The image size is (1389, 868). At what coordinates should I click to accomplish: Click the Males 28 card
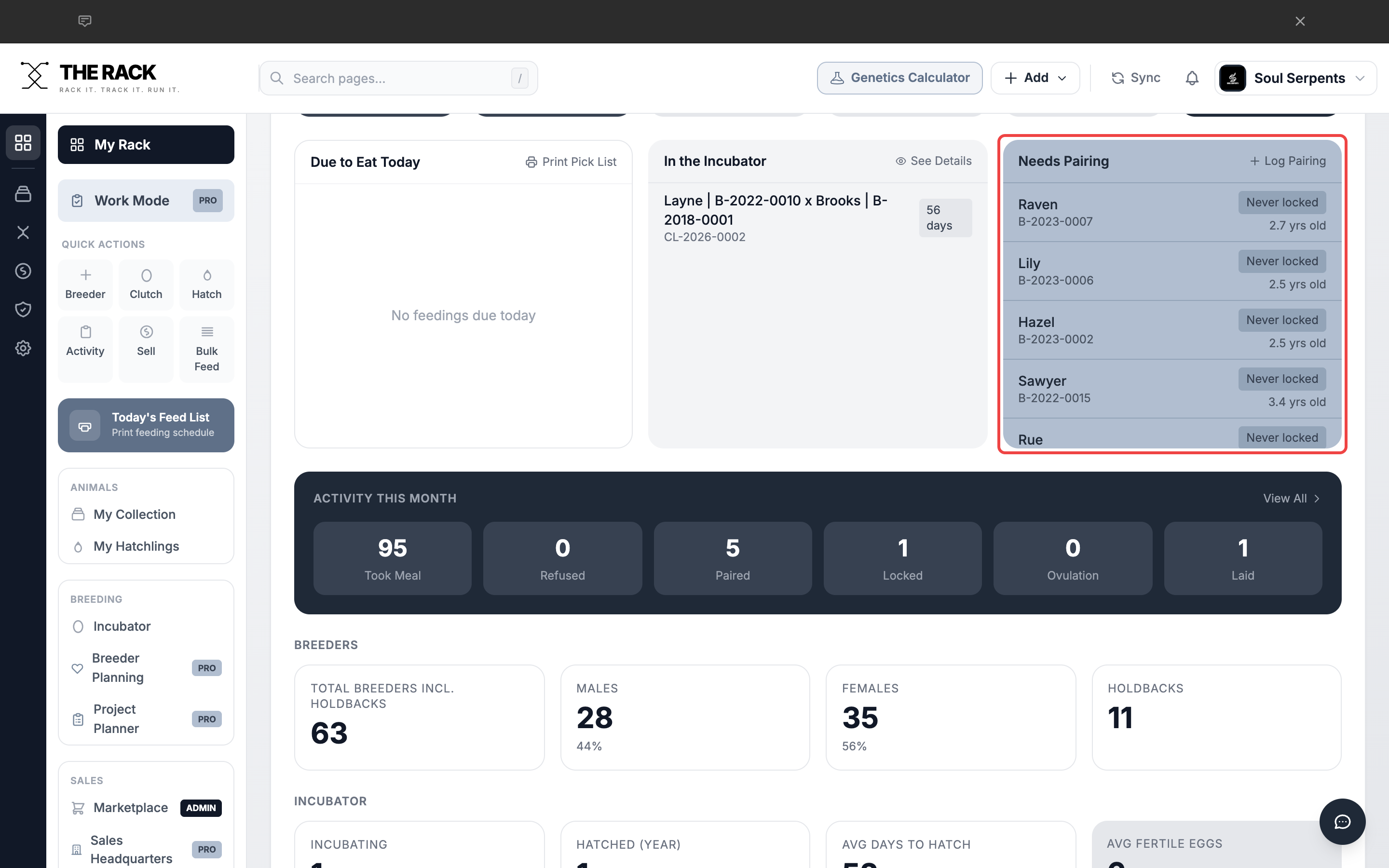685,718
